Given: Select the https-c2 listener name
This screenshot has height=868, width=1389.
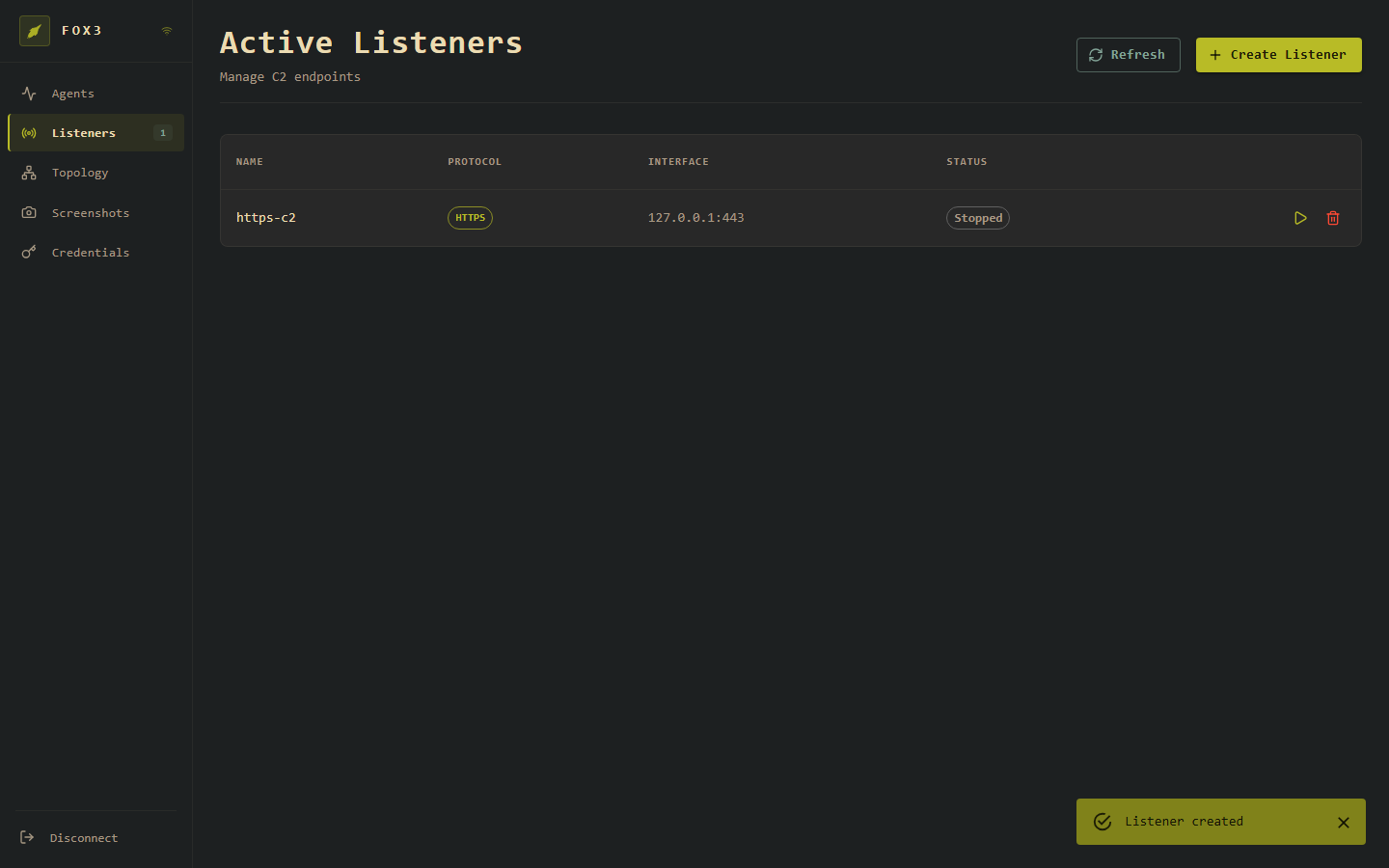Looking at the screenshot, I should tap(266, 218).
